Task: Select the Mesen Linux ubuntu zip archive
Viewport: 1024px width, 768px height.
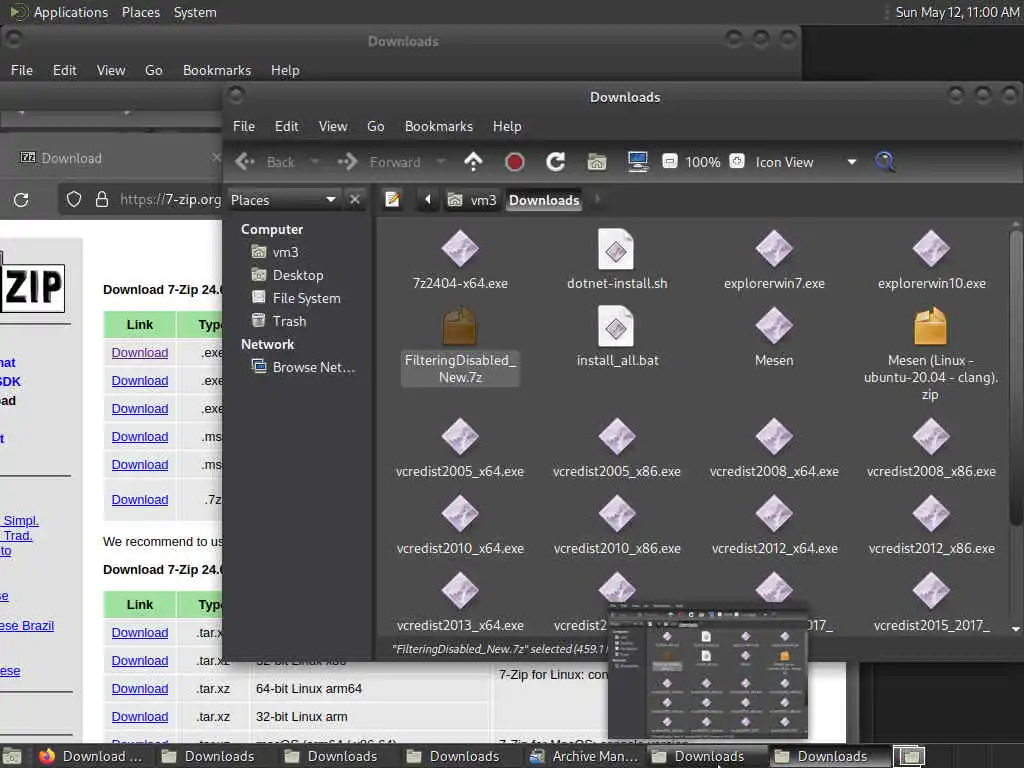Action: [x=931, y=354]
